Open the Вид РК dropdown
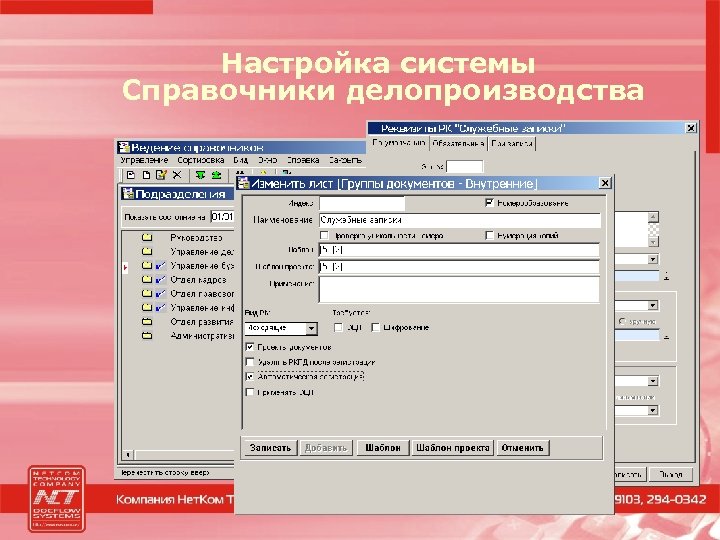Image resolution: width=720 pixels, height=540 pixels. click(311, 328)
